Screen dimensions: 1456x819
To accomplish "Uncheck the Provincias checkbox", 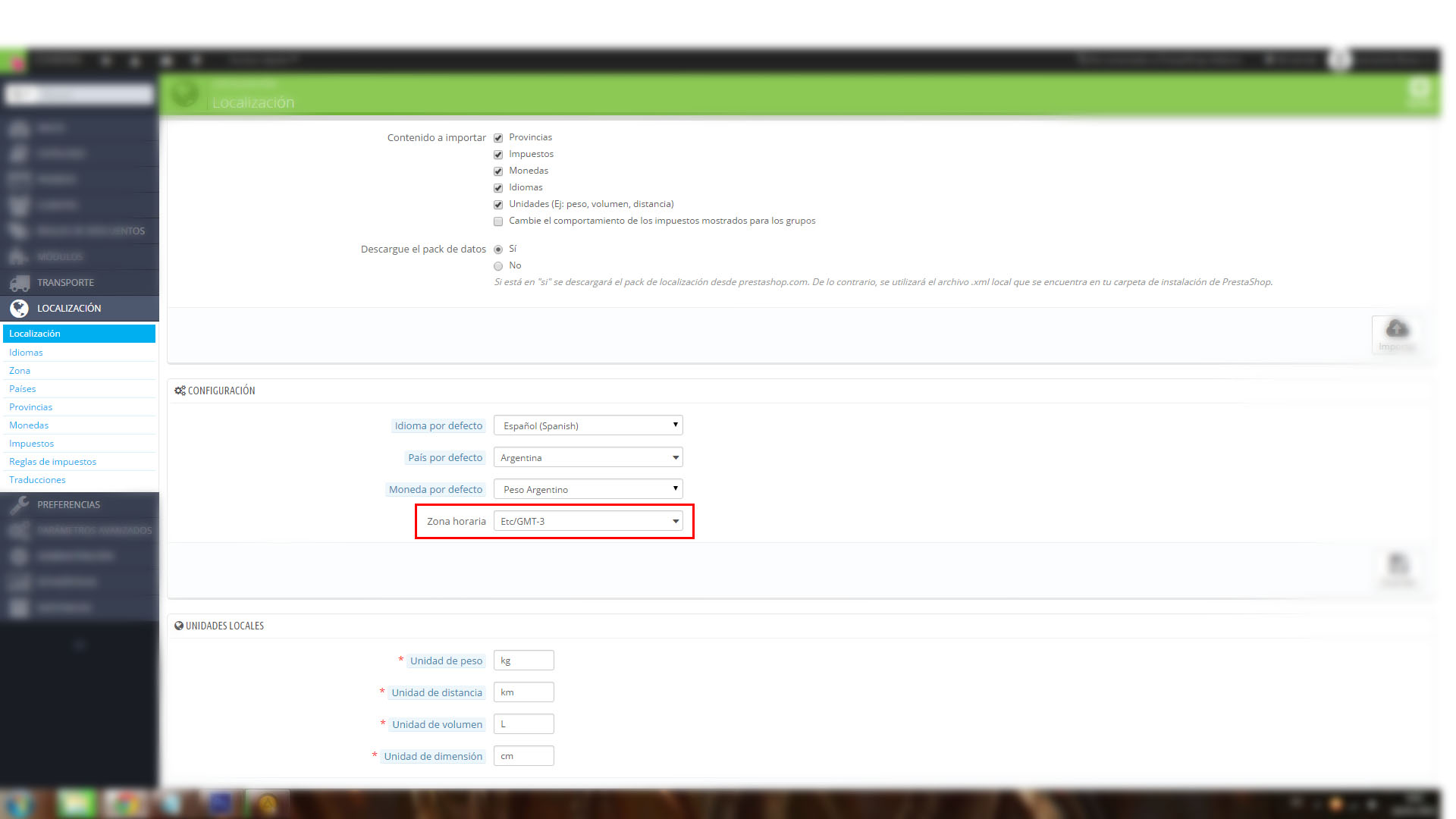I will [498, 138].
